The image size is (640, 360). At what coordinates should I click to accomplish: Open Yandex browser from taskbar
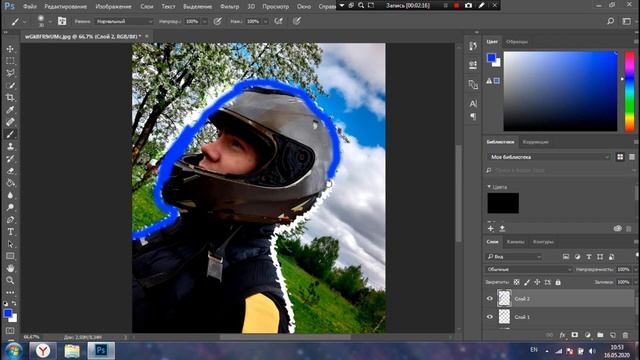[42, 351]
